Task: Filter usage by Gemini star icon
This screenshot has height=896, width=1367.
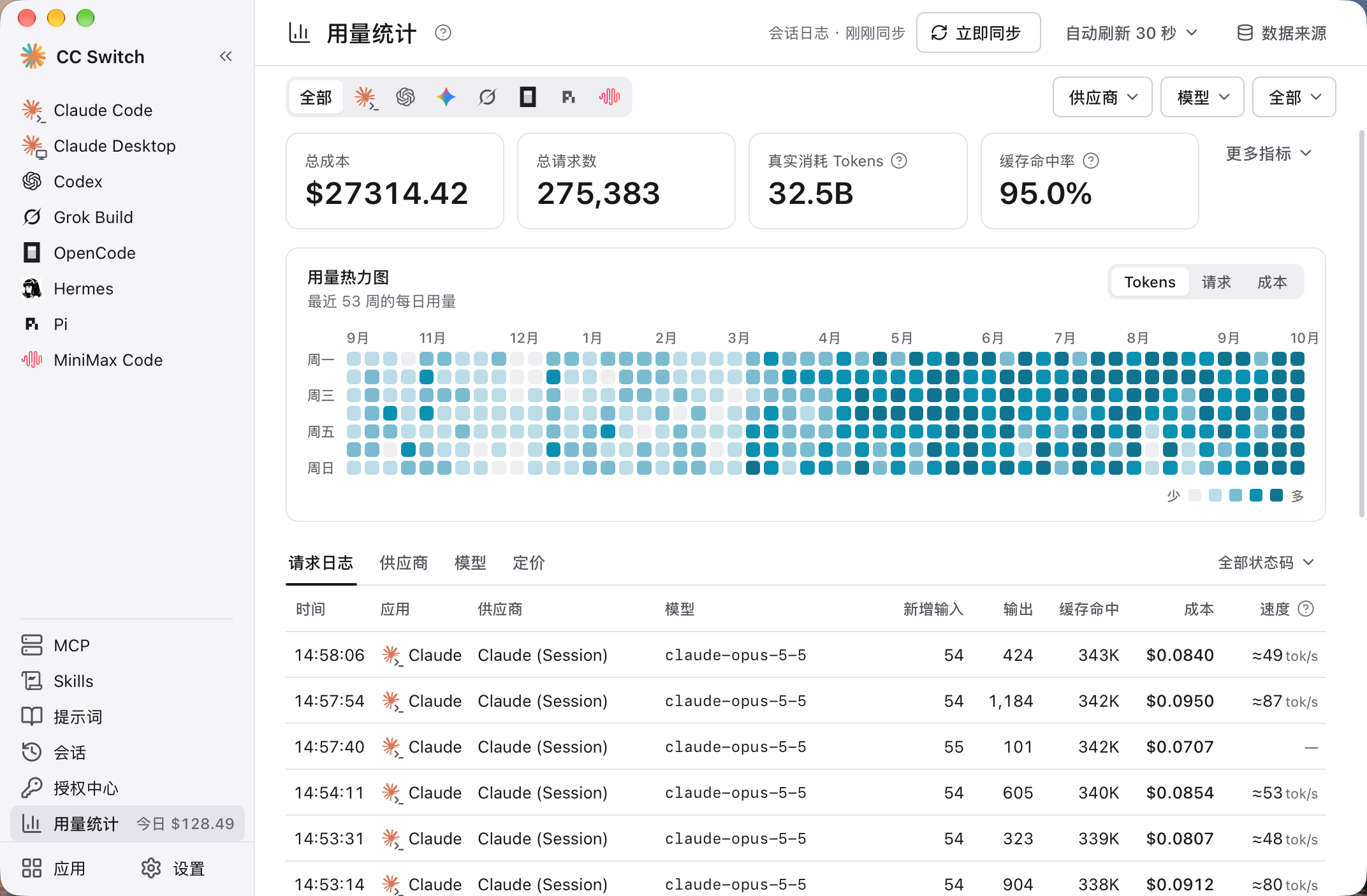Action: pos(446,98)
